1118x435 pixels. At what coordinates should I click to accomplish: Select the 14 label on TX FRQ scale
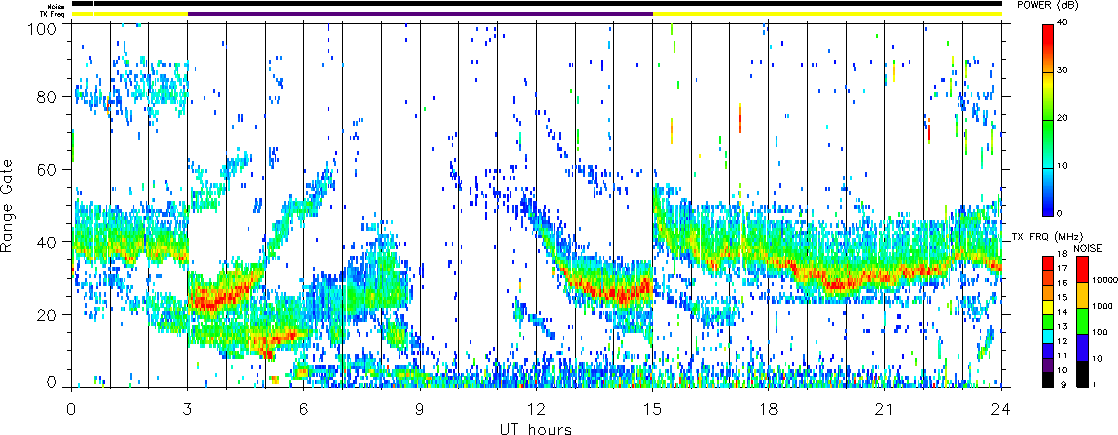click(1062, 312)
